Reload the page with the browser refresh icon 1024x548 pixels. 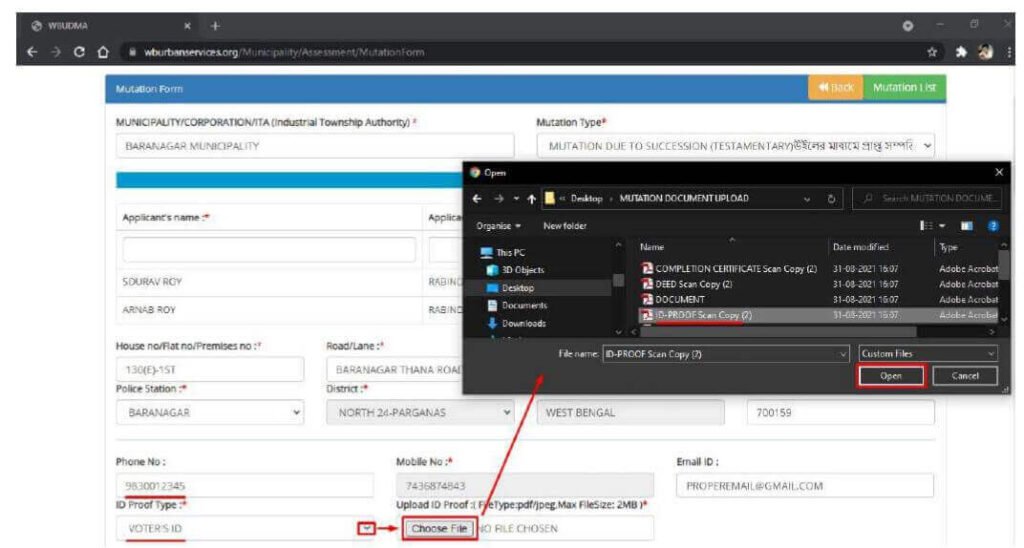tap(79, 52)
